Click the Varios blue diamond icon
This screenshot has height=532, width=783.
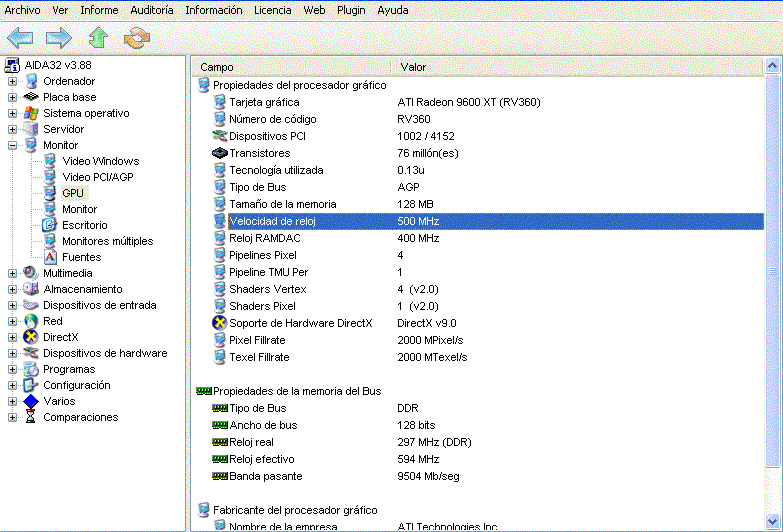[31, 401]
